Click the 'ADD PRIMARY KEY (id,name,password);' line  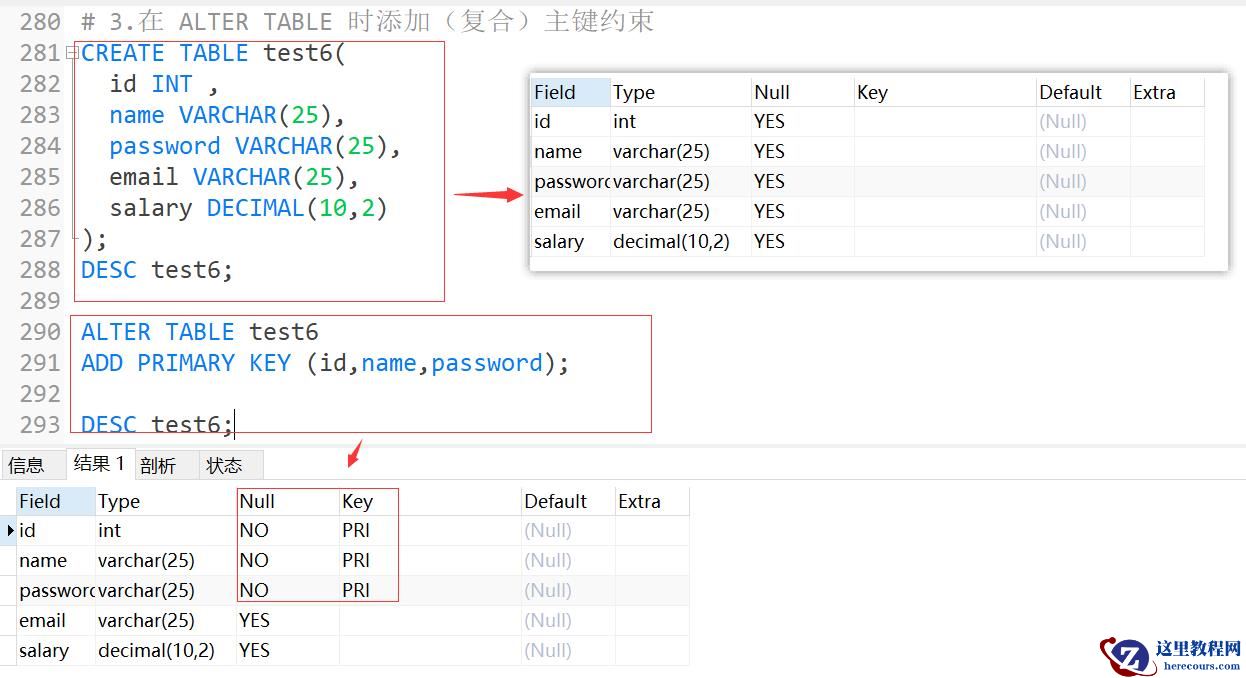point(325,363)
